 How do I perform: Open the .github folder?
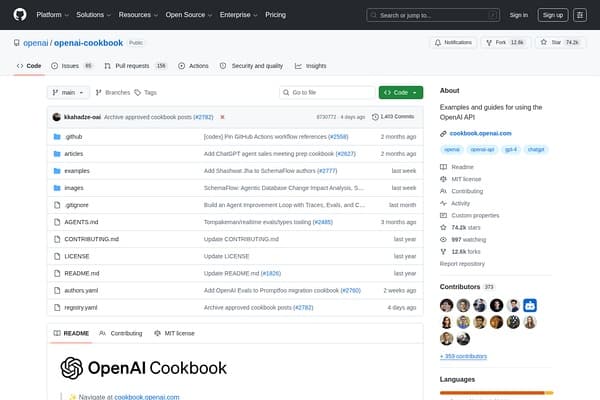(73, 137)
